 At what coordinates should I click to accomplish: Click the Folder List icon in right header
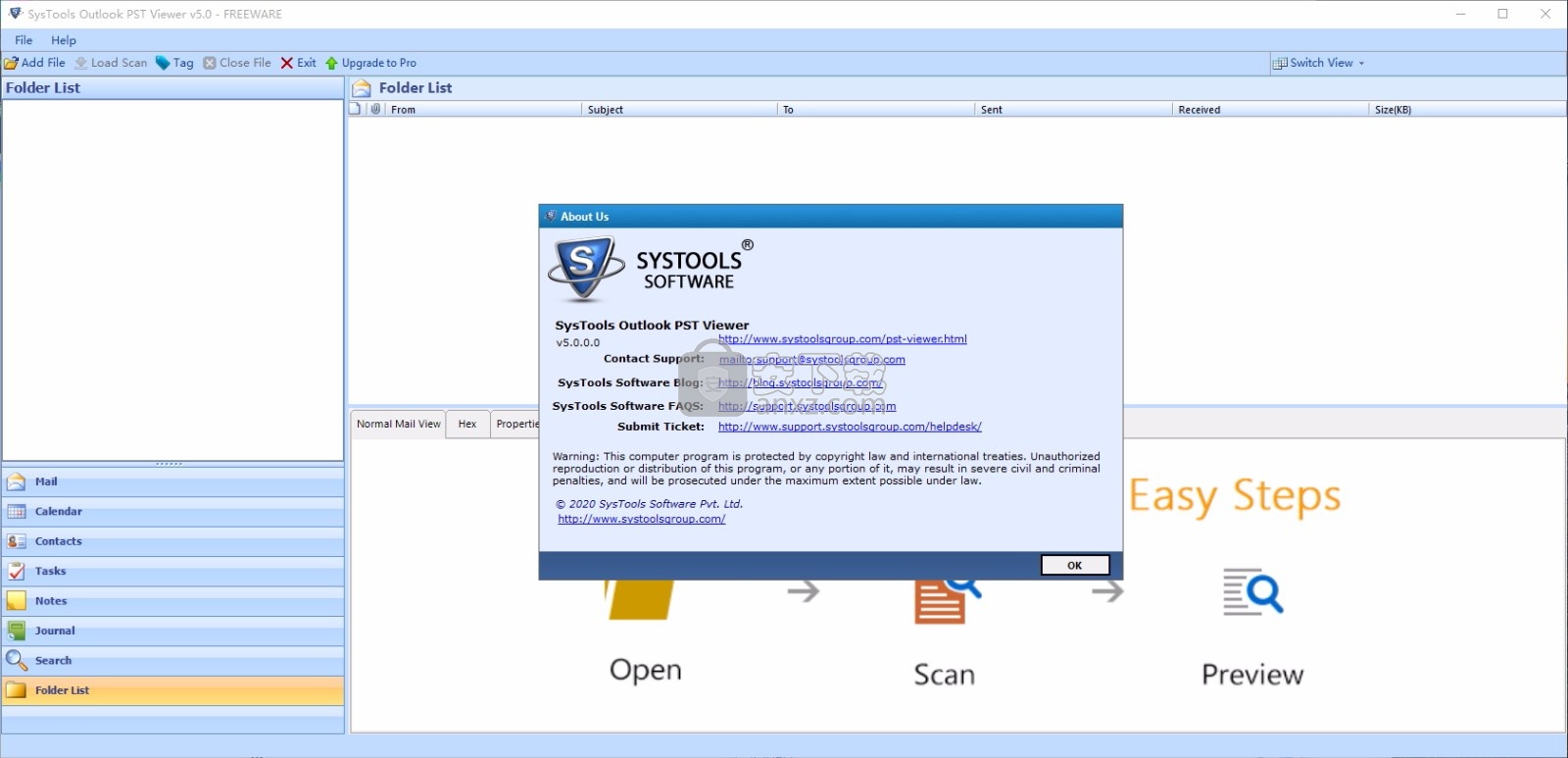(362, 88)
